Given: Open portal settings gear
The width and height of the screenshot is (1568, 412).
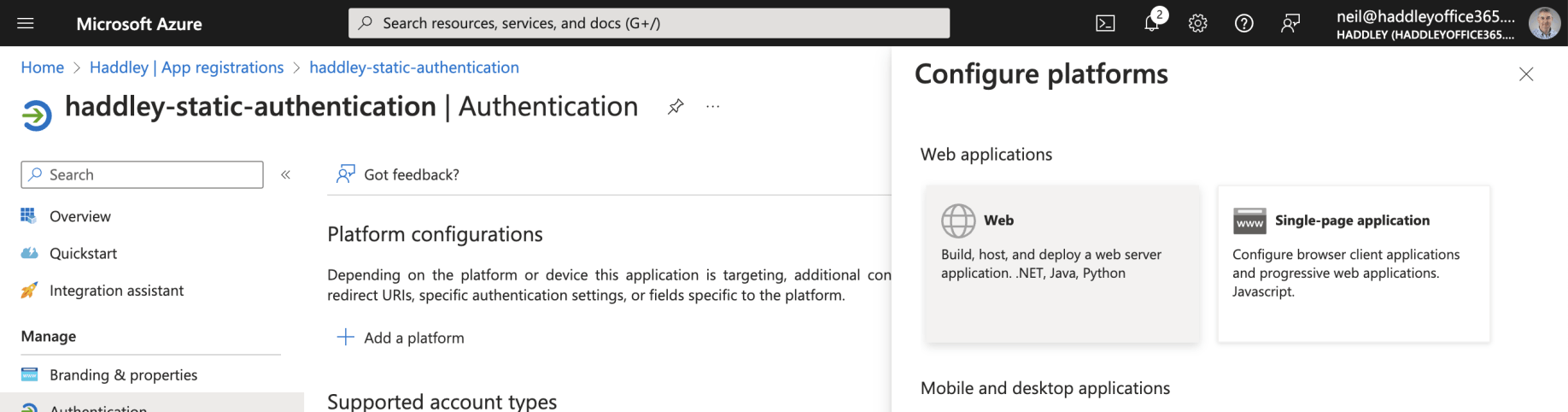Looking at the screenshot, I should tap(1197, 23).
